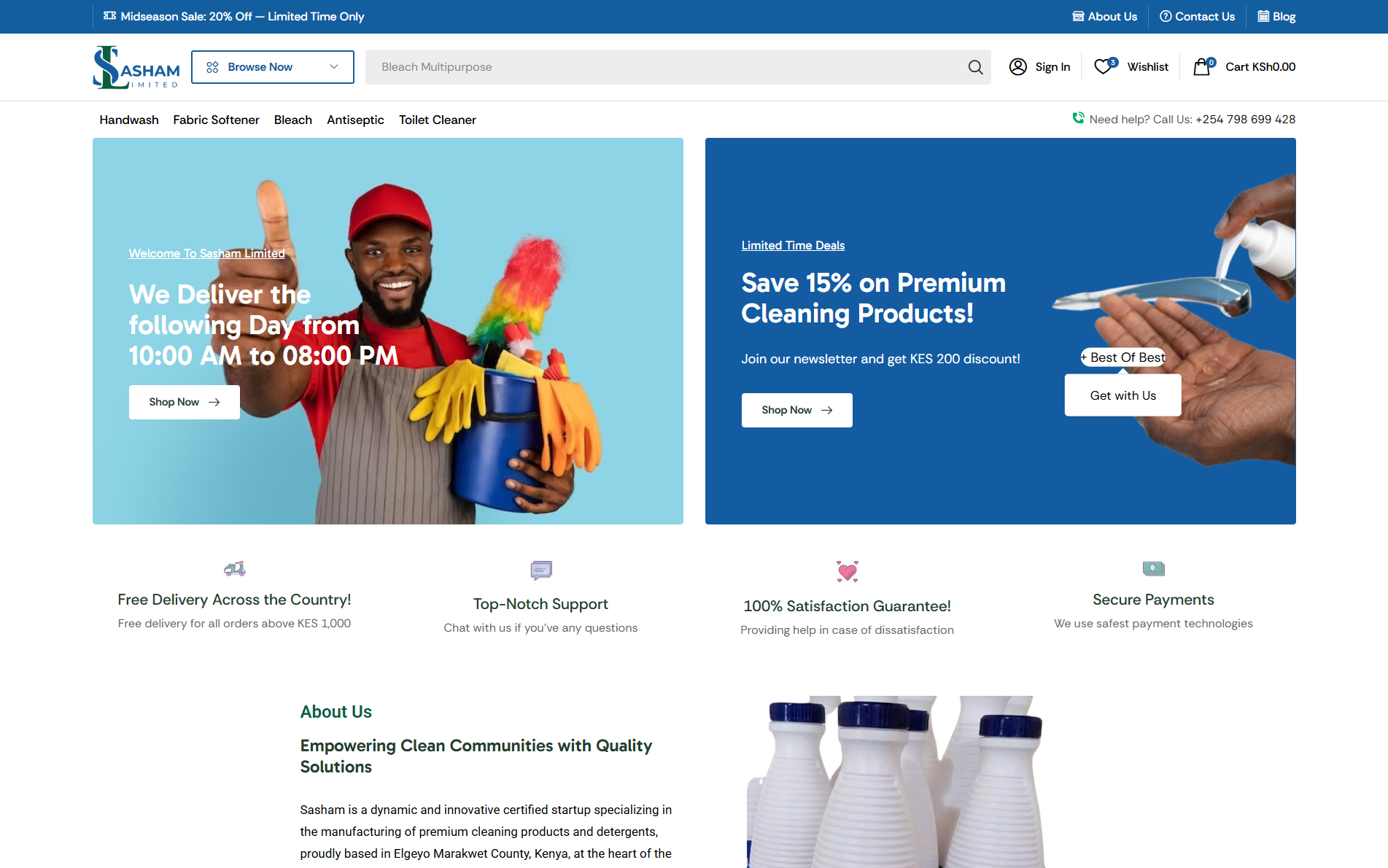Click the search magnifier icon
Image resolution: width=1388 pixels, height=868 pixels.
click(975, 67)
